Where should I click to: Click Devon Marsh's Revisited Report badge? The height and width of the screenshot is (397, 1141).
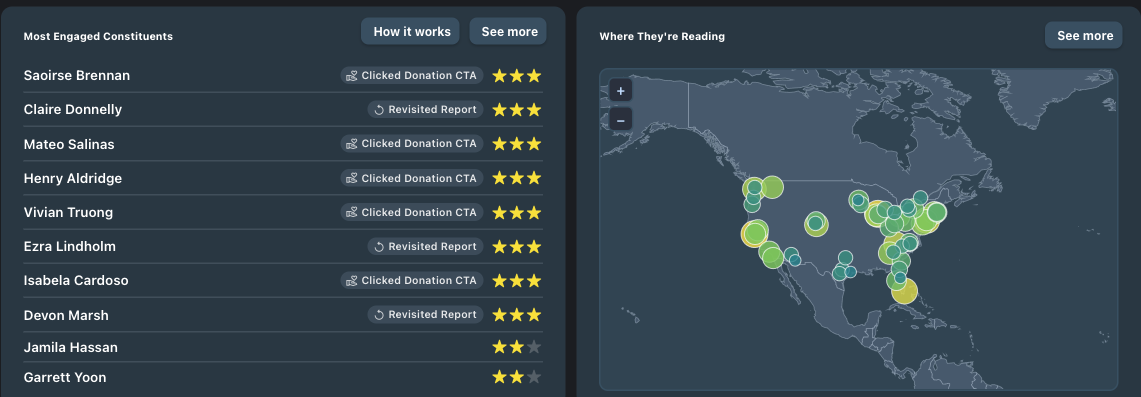425,315
